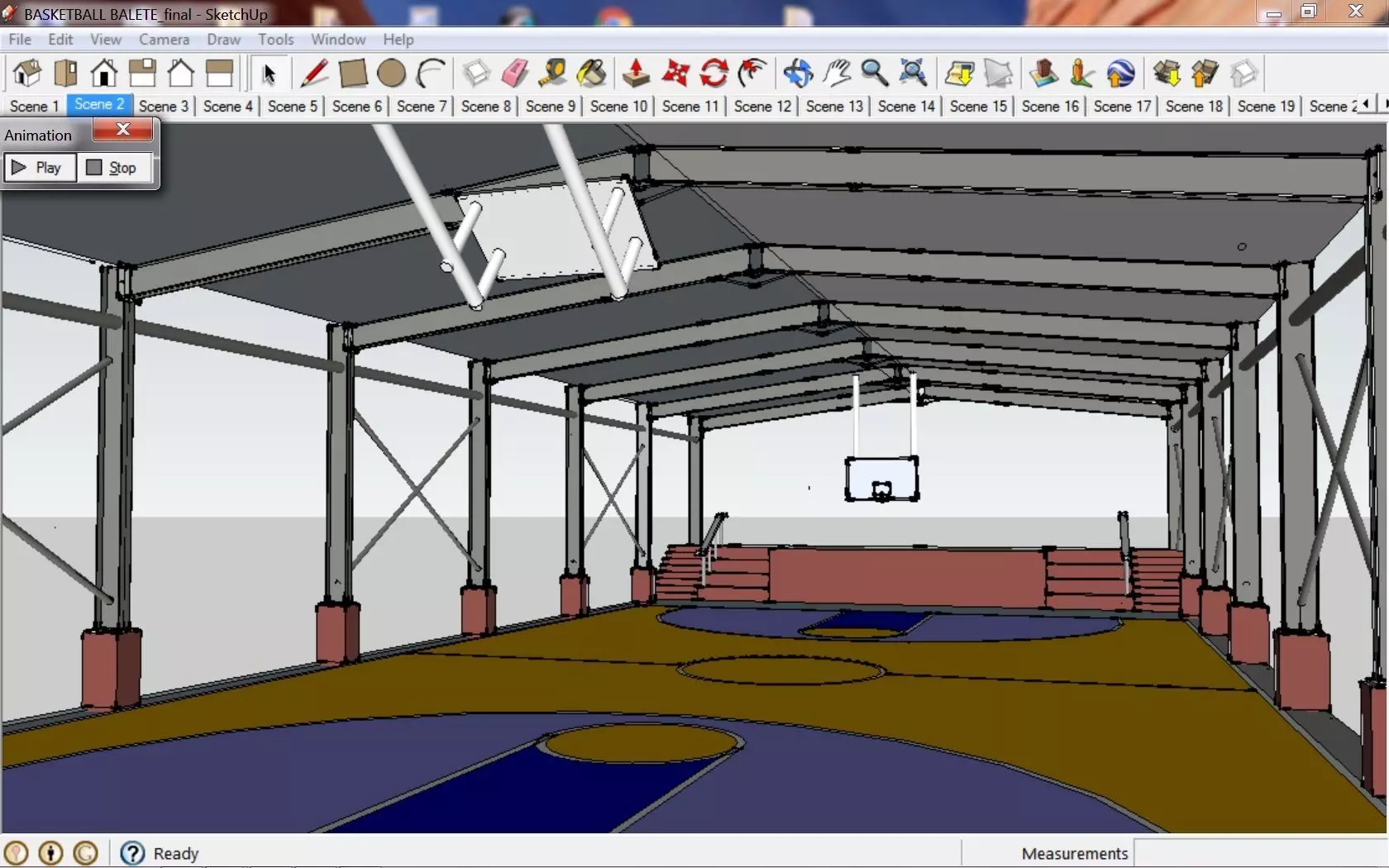Viewport: 1389px width, 868px height.
Task: Click the Get Models icon
Action: pyautogui.click(x=1167, y=74)
